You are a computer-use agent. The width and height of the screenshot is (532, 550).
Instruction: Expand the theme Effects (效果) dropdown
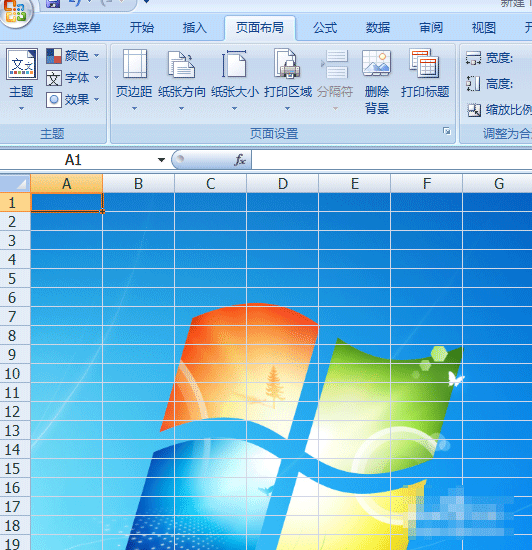pos(73,100)
